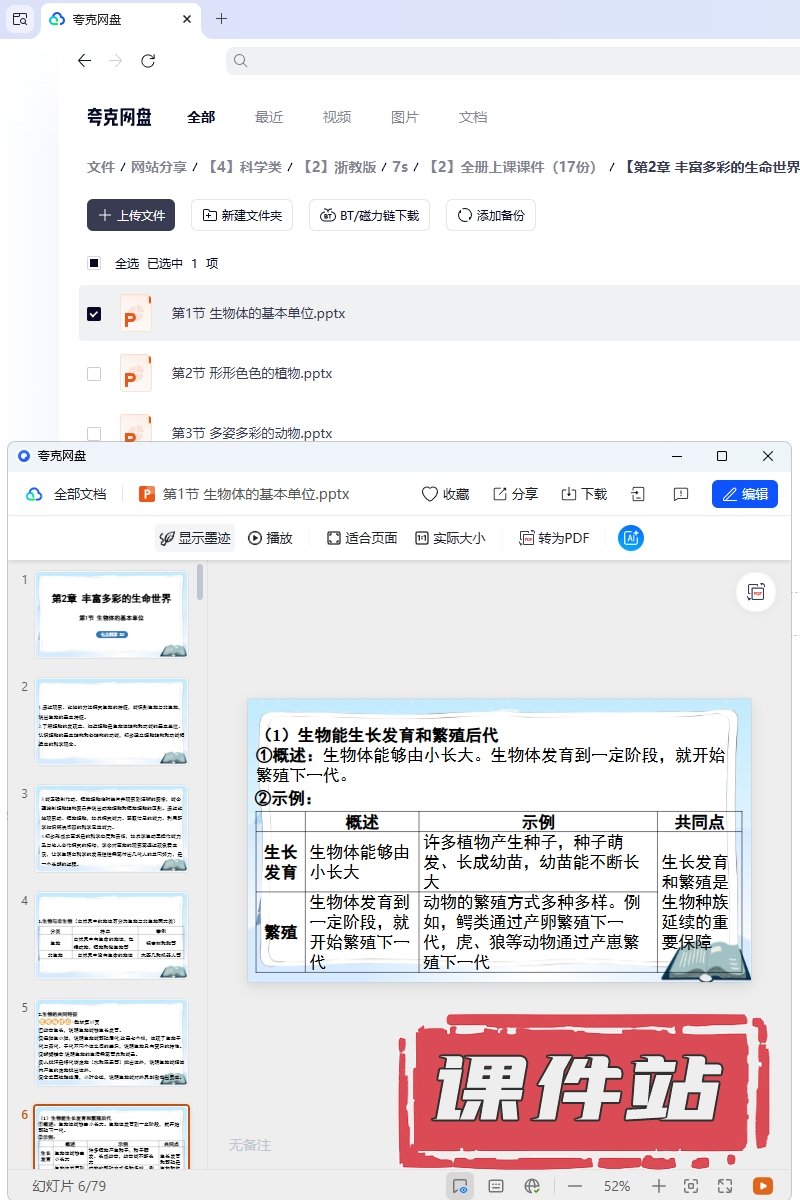Toggle the notes panel icon

tap(495, 1185)
